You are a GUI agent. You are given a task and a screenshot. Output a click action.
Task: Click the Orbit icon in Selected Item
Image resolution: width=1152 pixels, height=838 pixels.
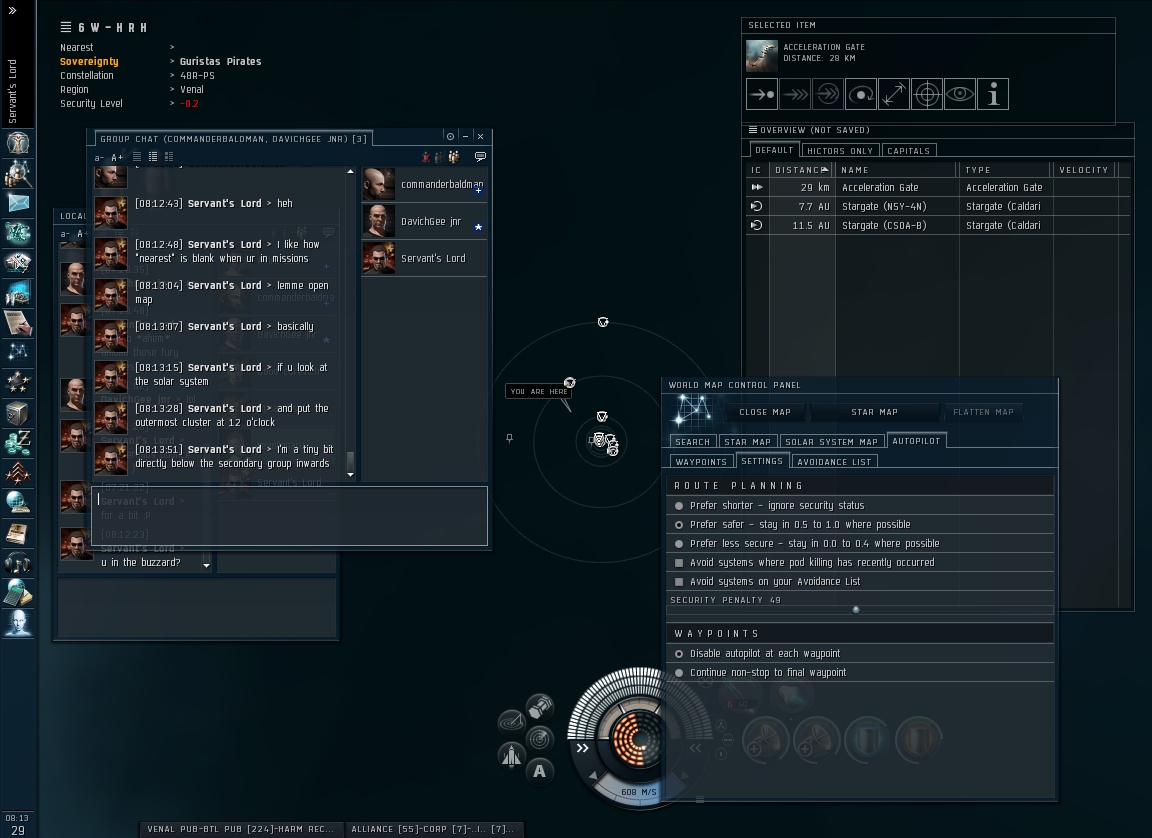click(x=861, y=94)
